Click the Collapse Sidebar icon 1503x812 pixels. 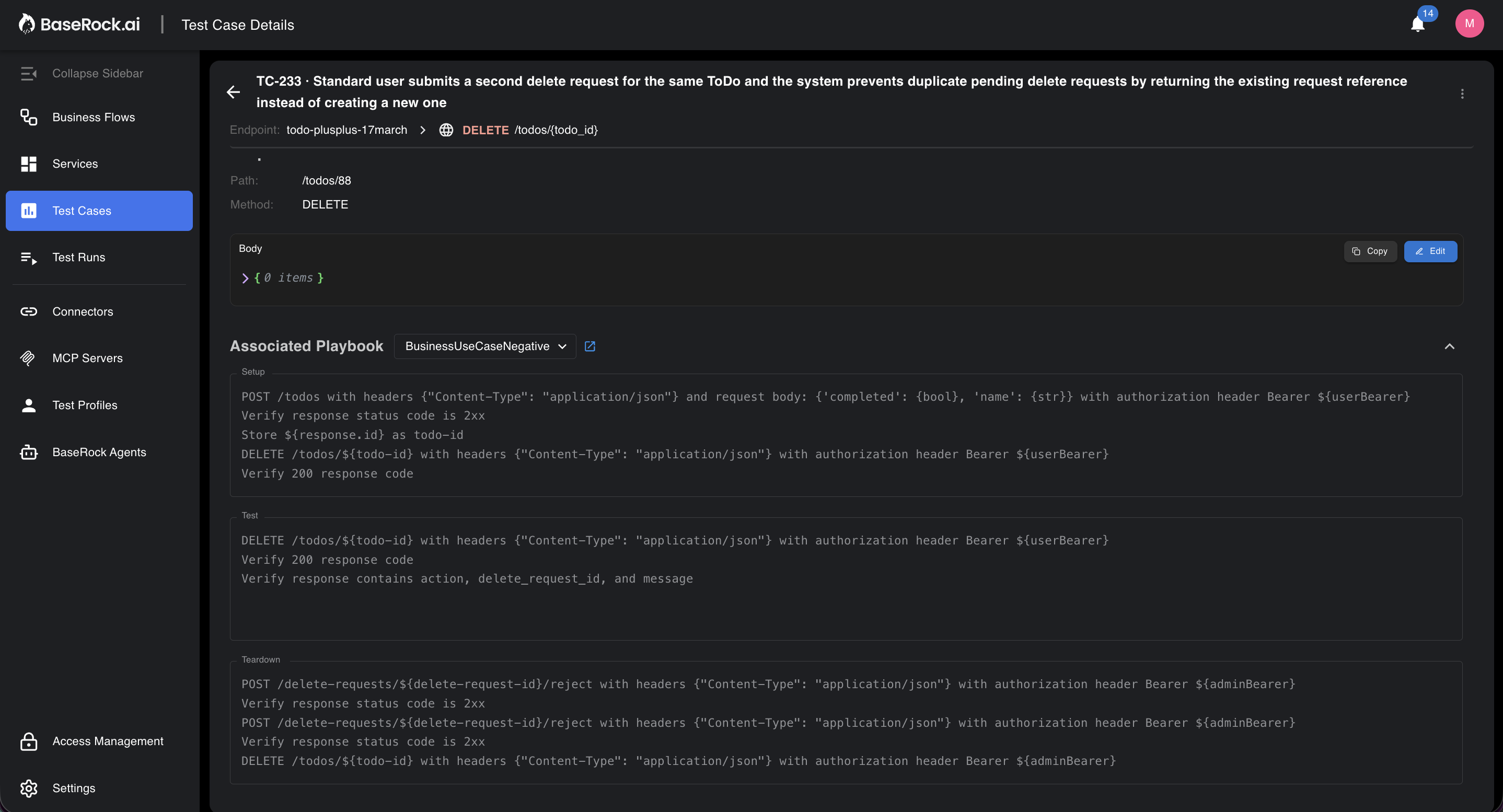(x=29, y=74)
